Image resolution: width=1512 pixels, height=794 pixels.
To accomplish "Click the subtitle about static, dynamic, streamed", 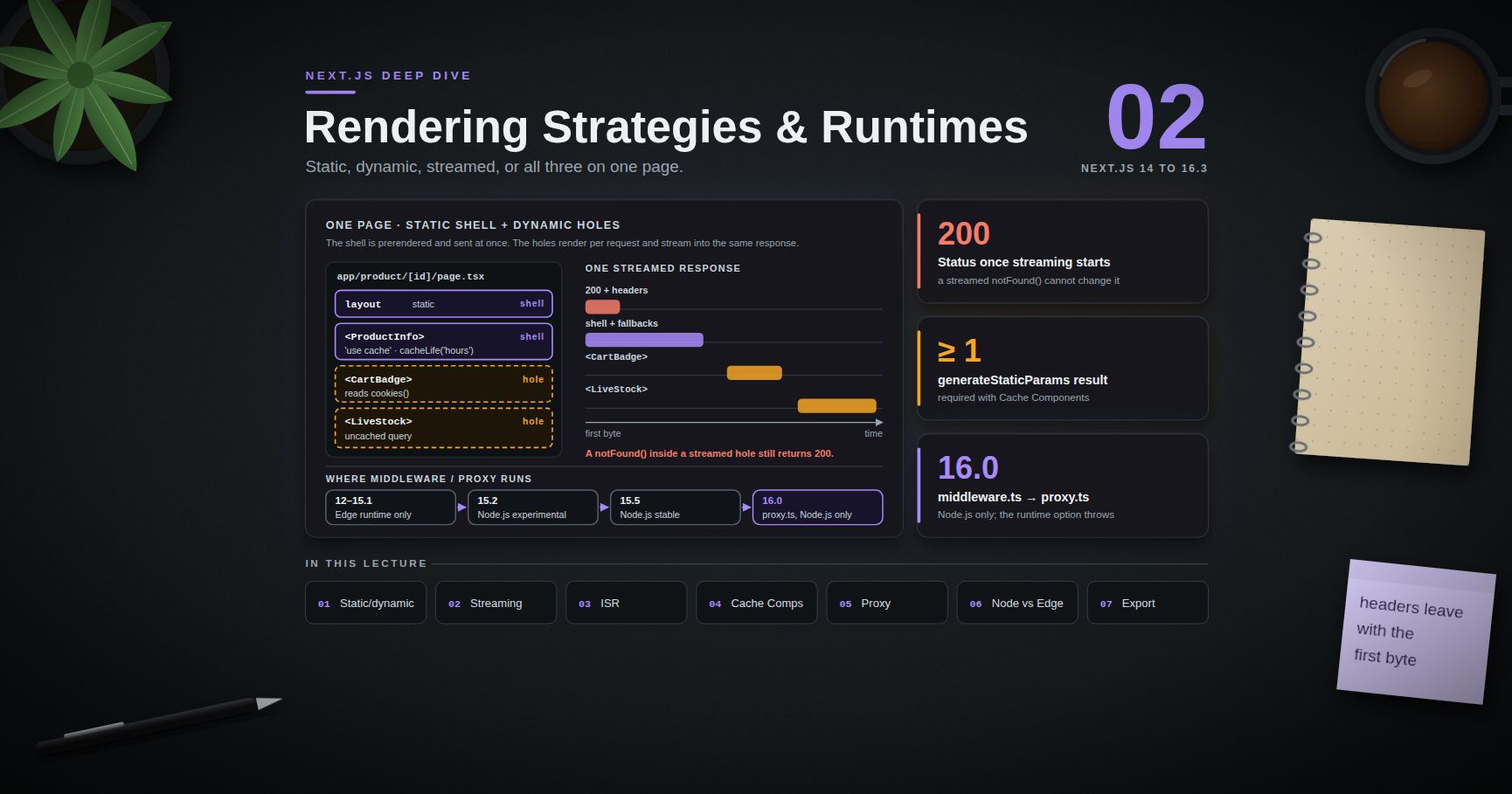I will (x=494, y=167).
